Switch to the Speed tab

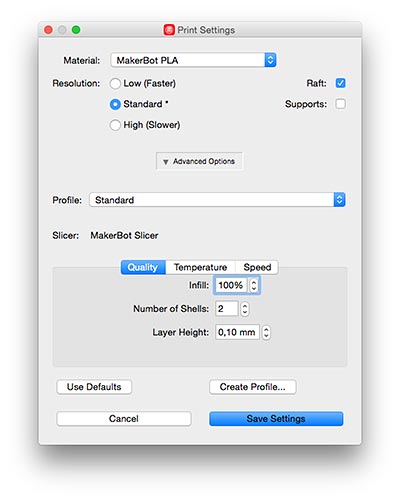pyautogui.click(x=257, y=267)
